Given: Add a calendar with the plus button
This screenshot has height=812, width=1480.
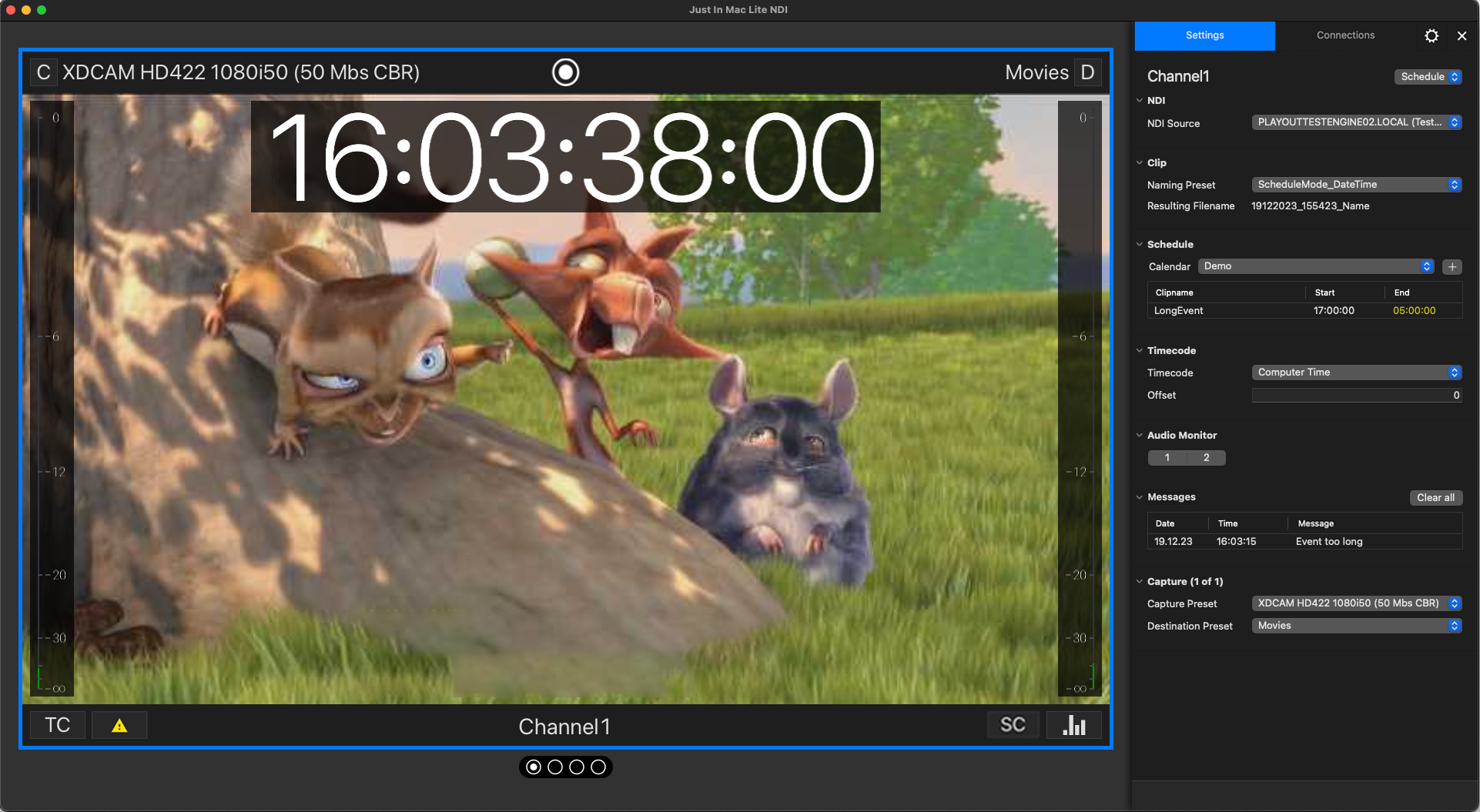Looking at the screenshot, I should (x=1452, y=267).
